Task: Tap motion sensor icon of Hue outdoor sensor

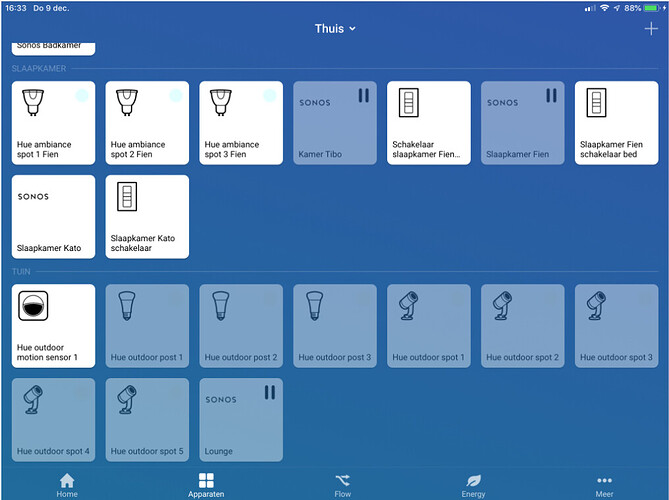Action: [x=33, y=305]
